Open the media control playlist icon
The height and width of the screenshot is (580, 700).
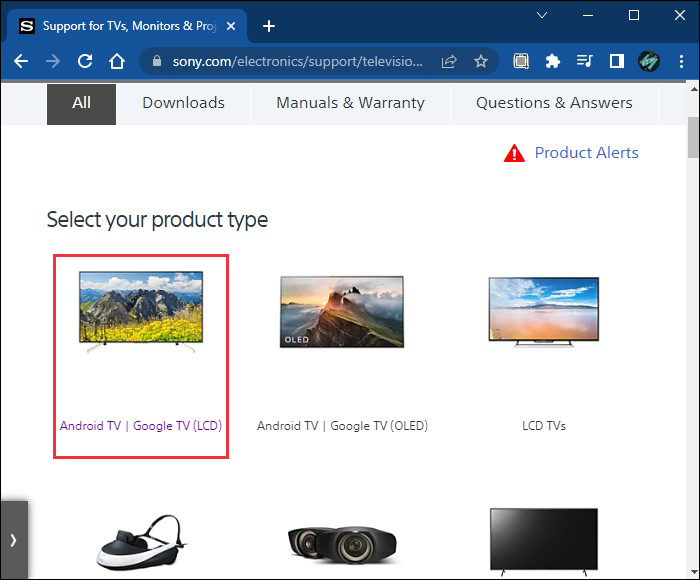click(x=584, y=61)
